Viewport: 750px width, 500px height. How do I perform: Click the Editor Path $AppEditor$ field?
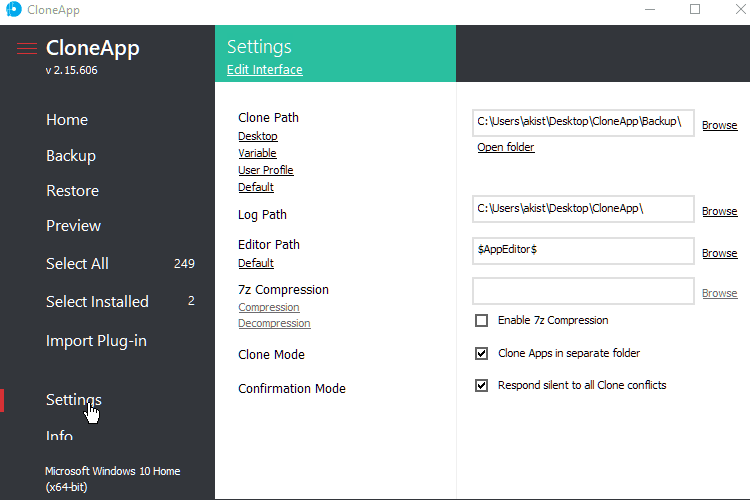coord(583,251)
